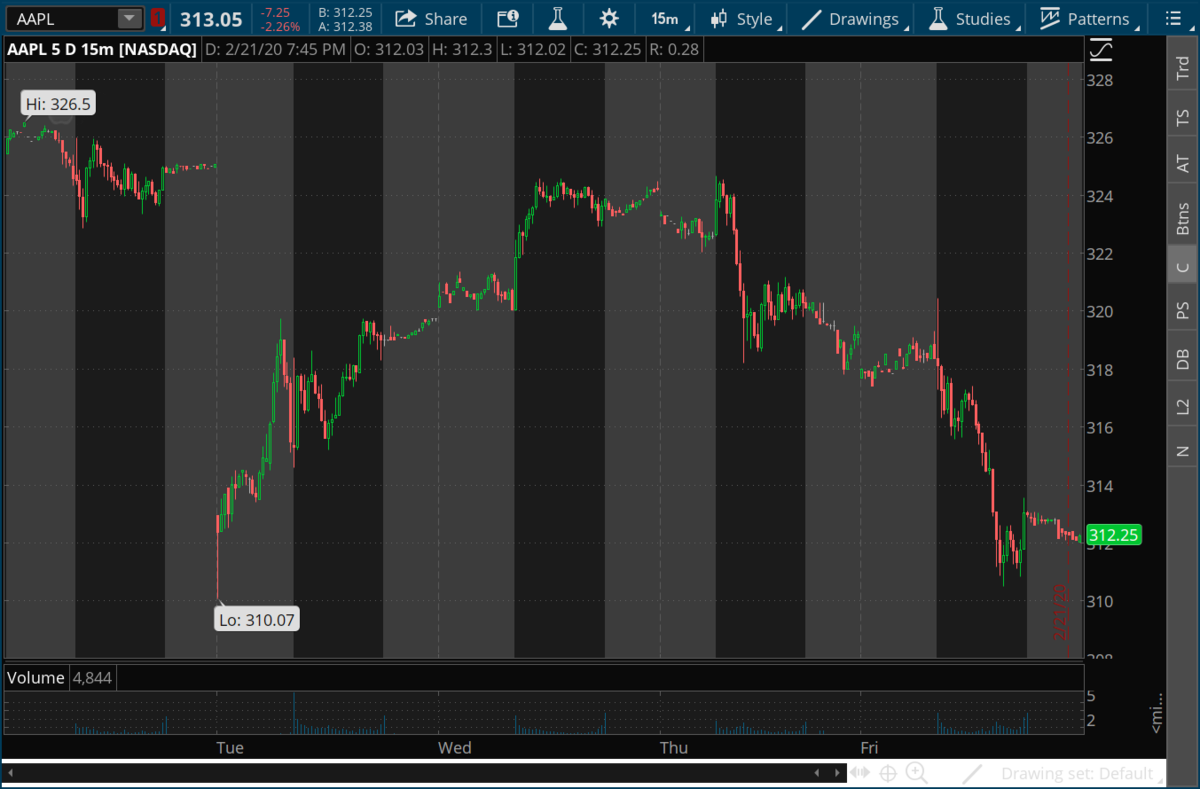Click the zoom magnifier icon
The width and height of the screenshot is (1200, 789).
coord(916,773)
